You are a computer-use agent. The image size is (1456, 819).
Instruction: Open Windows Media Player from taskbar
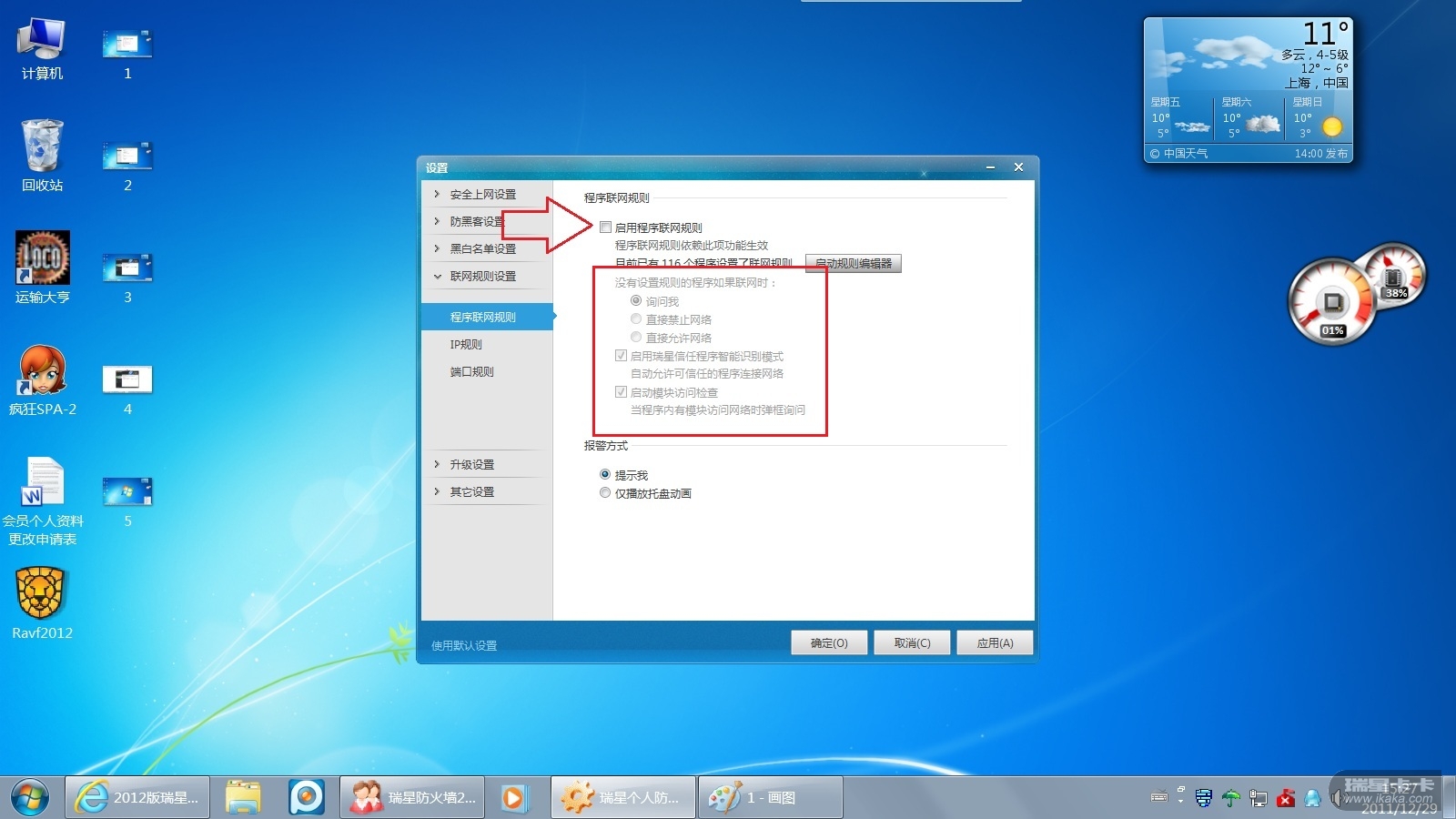(x=513, y=798)
